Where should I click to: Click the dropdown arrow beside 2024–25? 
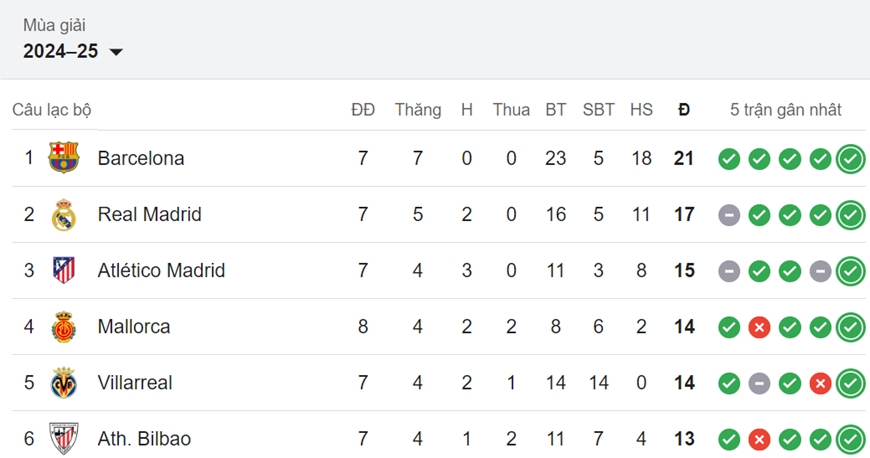tap(116, 52)
